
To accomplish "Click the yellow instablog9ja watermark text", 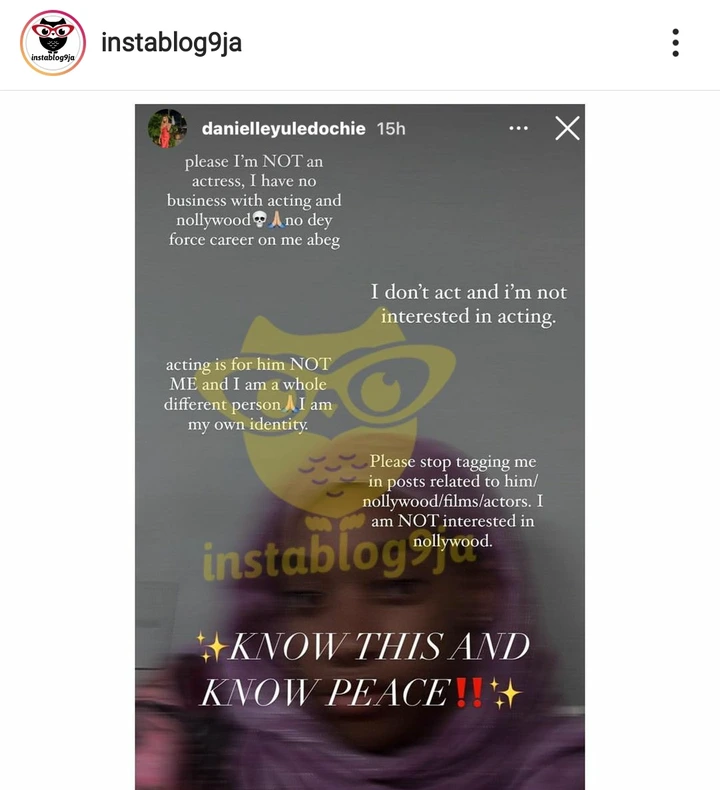I will click(339, 557).
